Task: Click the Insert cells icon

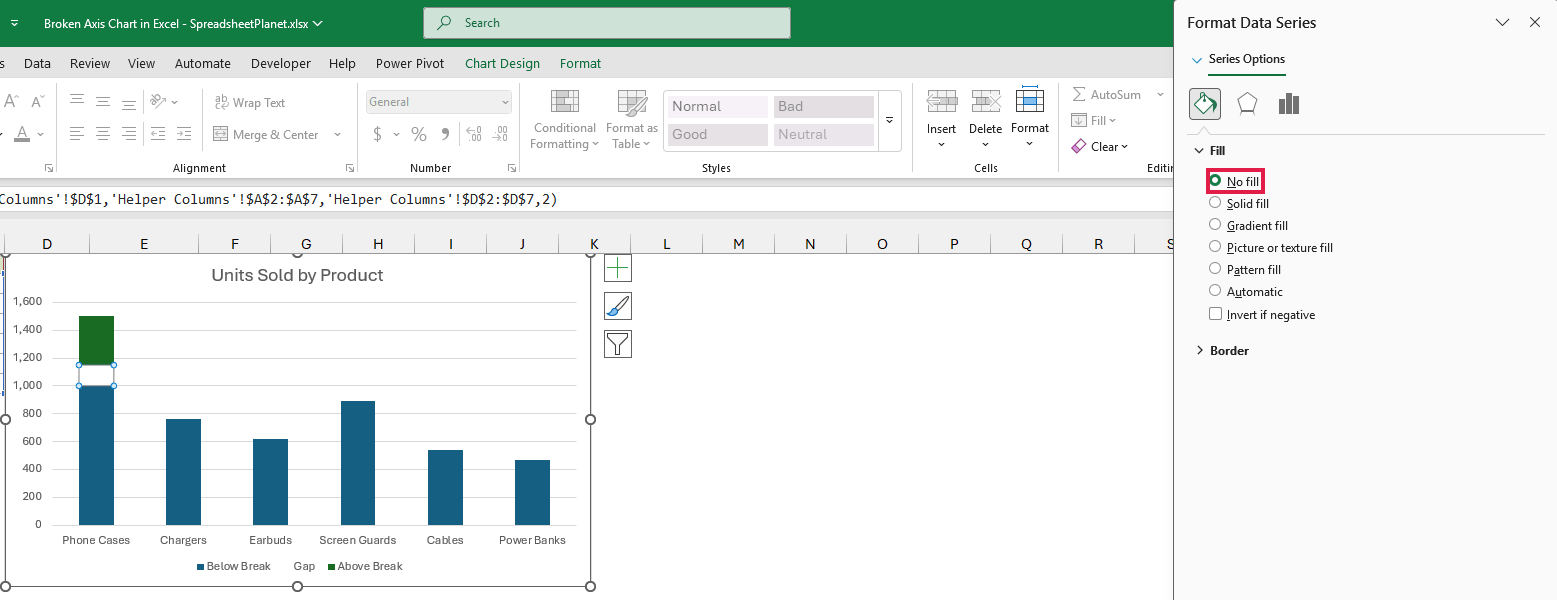Action: click(x=941, y=101)
